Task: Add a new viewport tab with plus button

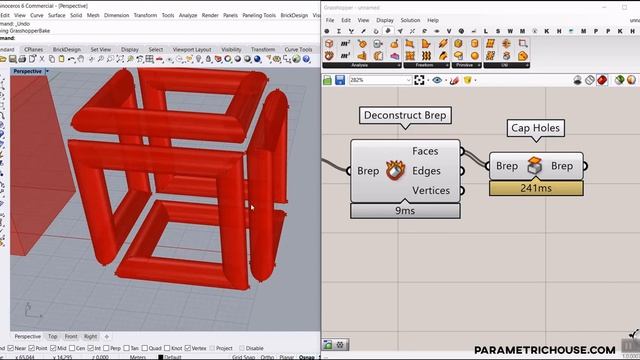Action: pyautogui.click(x=107, y=337)
